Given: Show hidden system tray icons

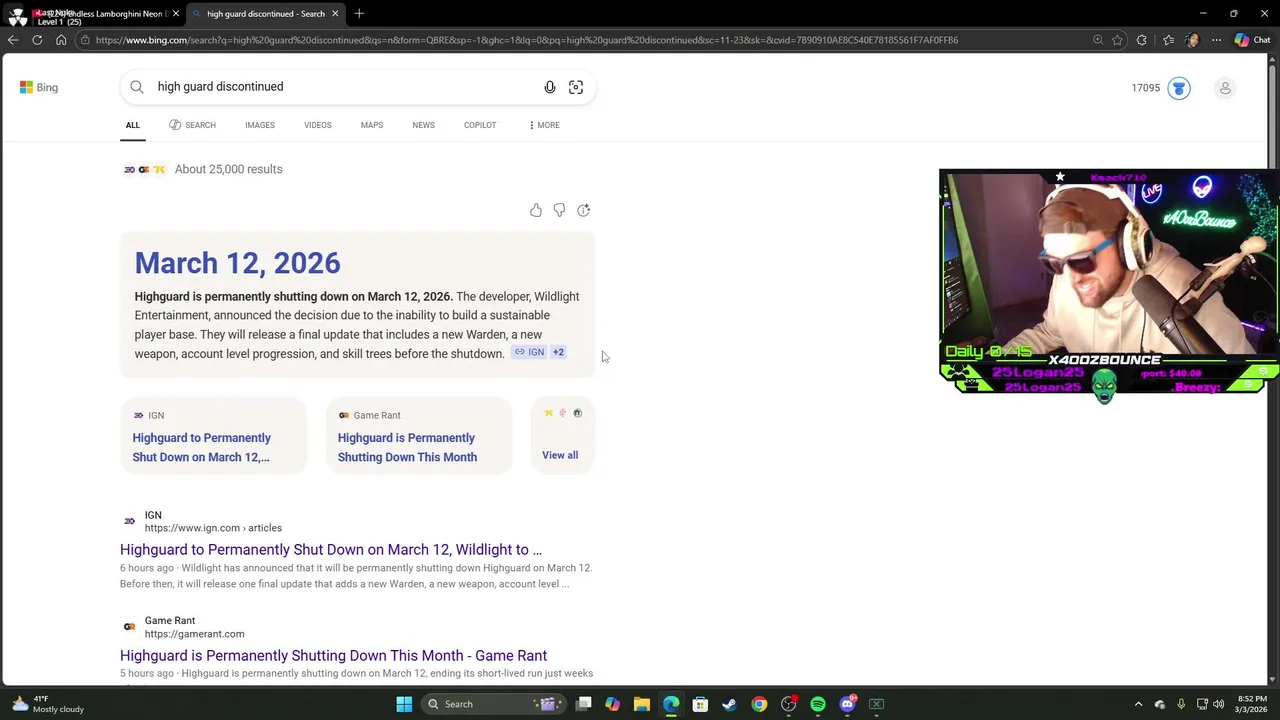Looking at the screenshot, I should pos(1138,704).
